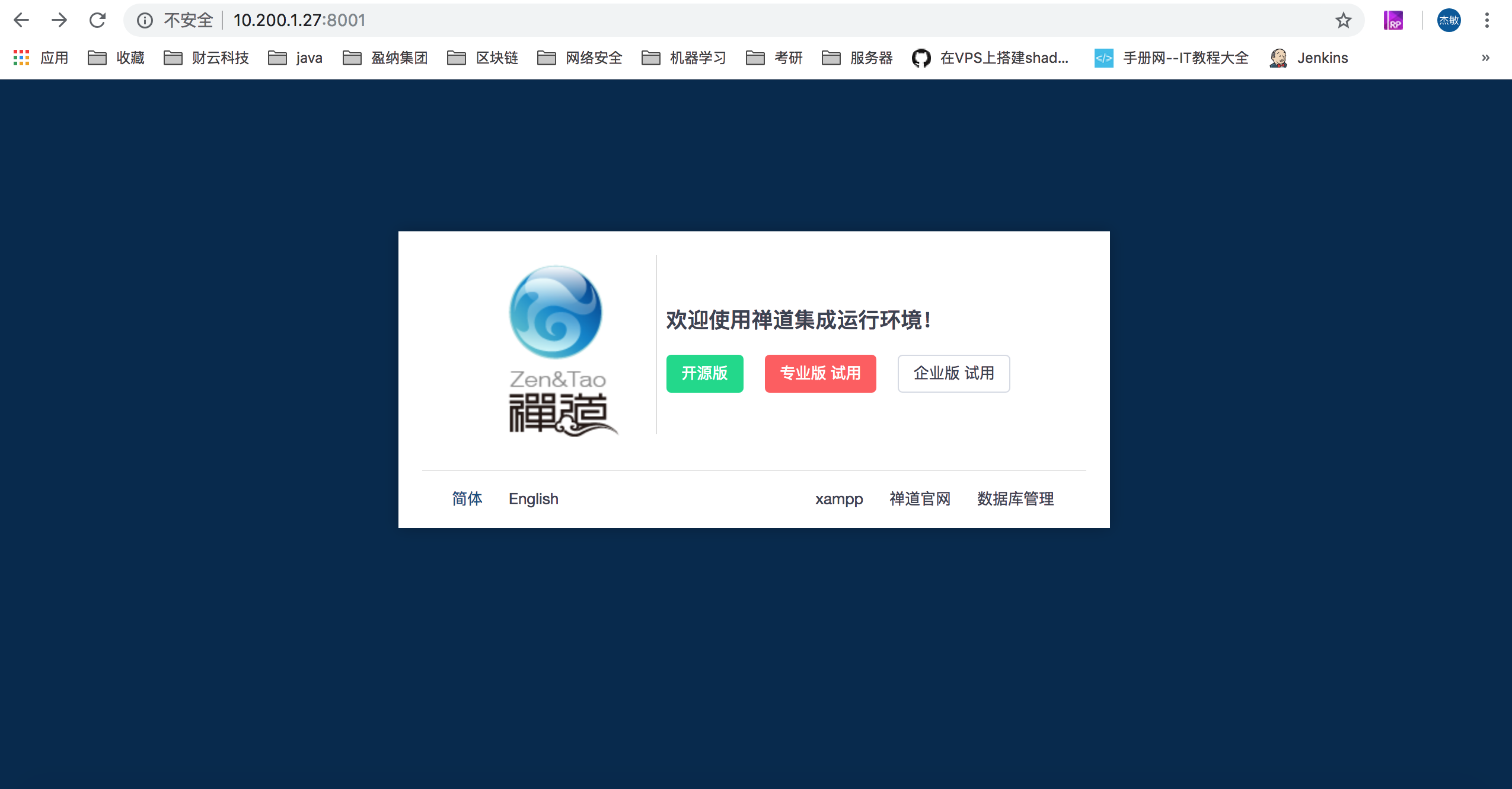Open the RP extension icon
Image resolution: width=1512 pixels, height=789 pixels.
click(x=1393, y=20)
